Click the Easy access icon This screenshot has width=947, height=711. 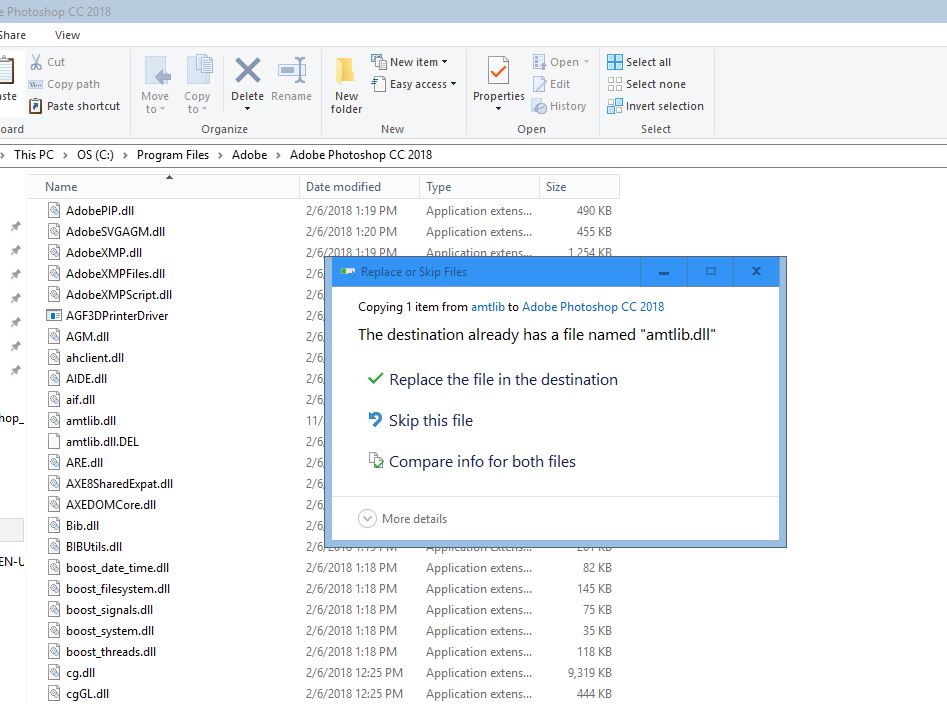pos(379,84)
